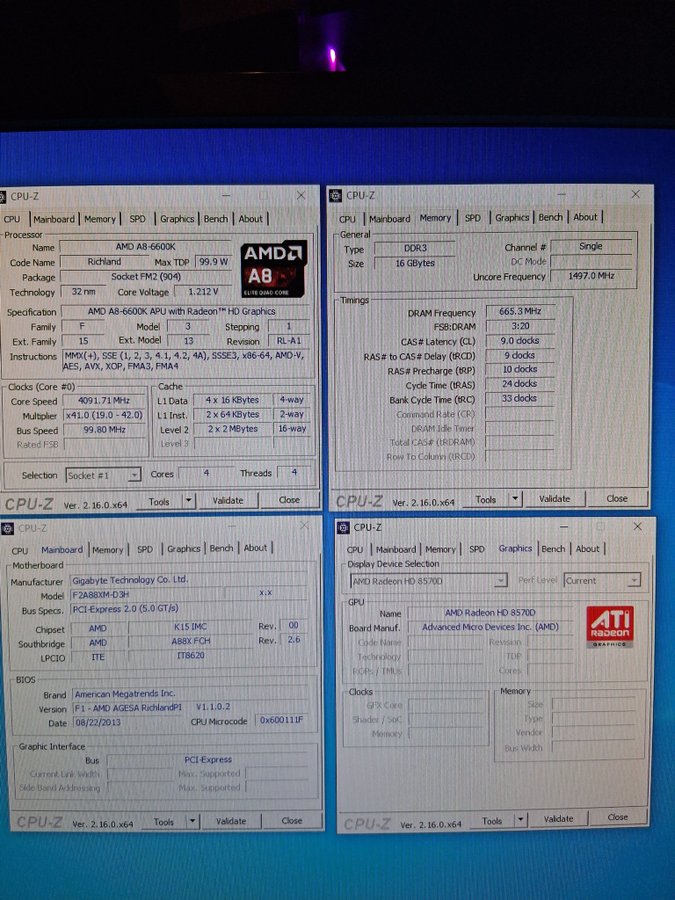Select CPU tab in Graphics window
The height and width of the screenshot is (900, 675).
(x=355, y=549)
